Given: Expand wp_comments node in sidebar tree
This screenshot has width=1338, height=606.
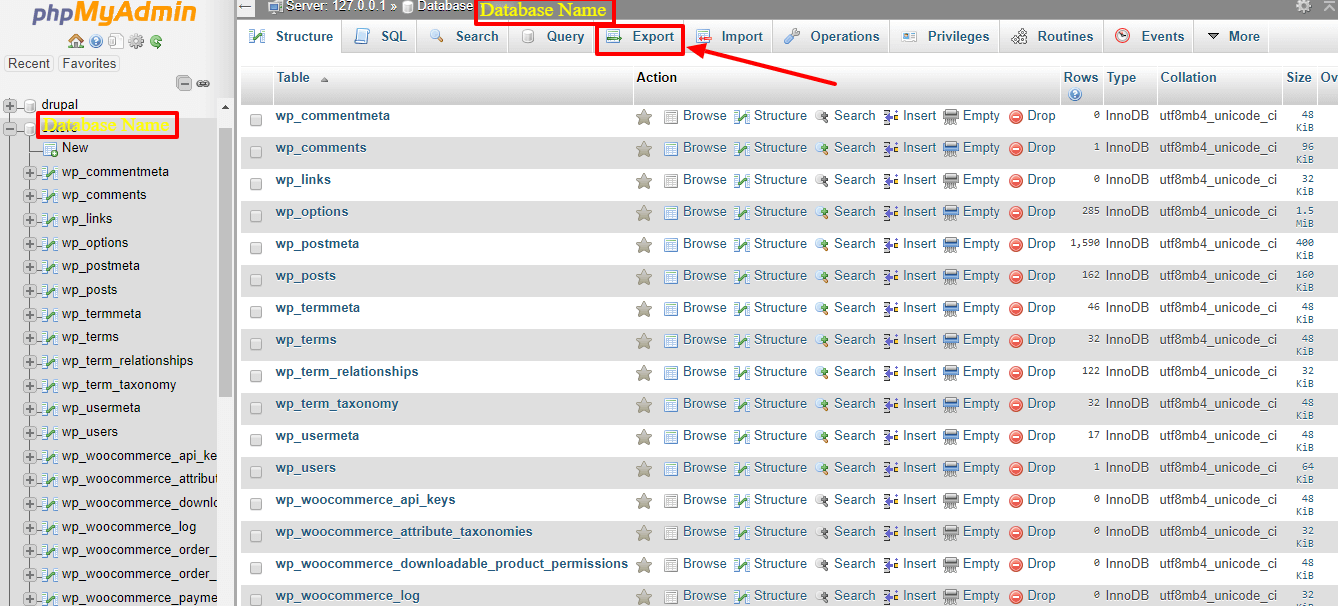Looking at the screenshot, I should (x=30, y=196).
